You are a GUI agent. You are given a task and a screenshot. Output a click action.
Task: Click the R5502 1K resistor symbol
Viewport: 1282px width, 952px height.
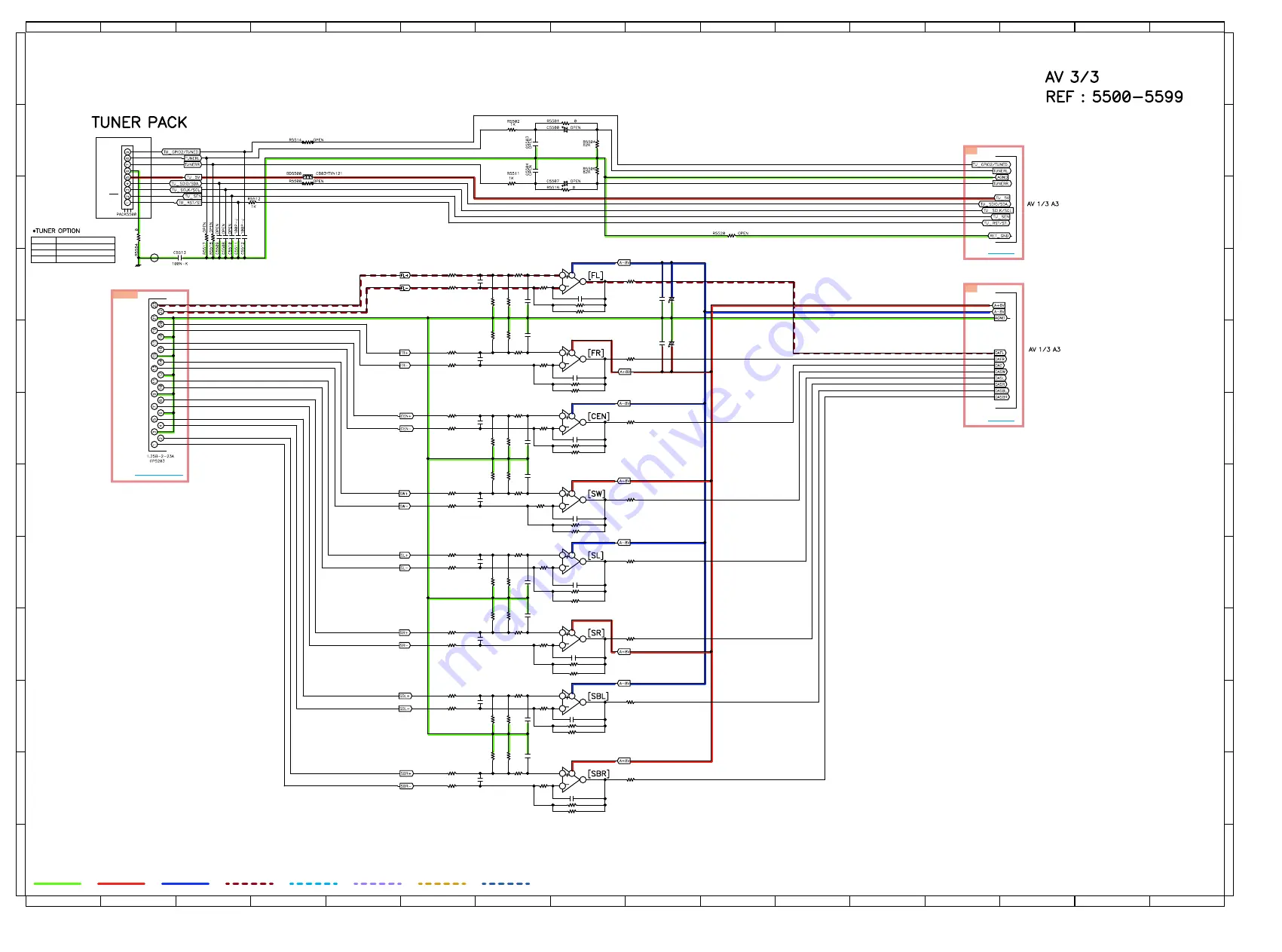pos(512,128)
